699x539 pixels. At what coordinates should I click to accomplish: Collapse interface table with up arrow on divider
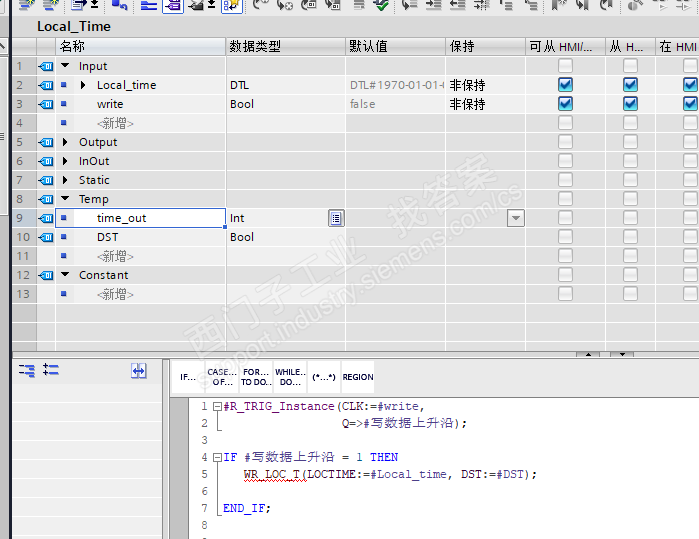click(588, 354)
